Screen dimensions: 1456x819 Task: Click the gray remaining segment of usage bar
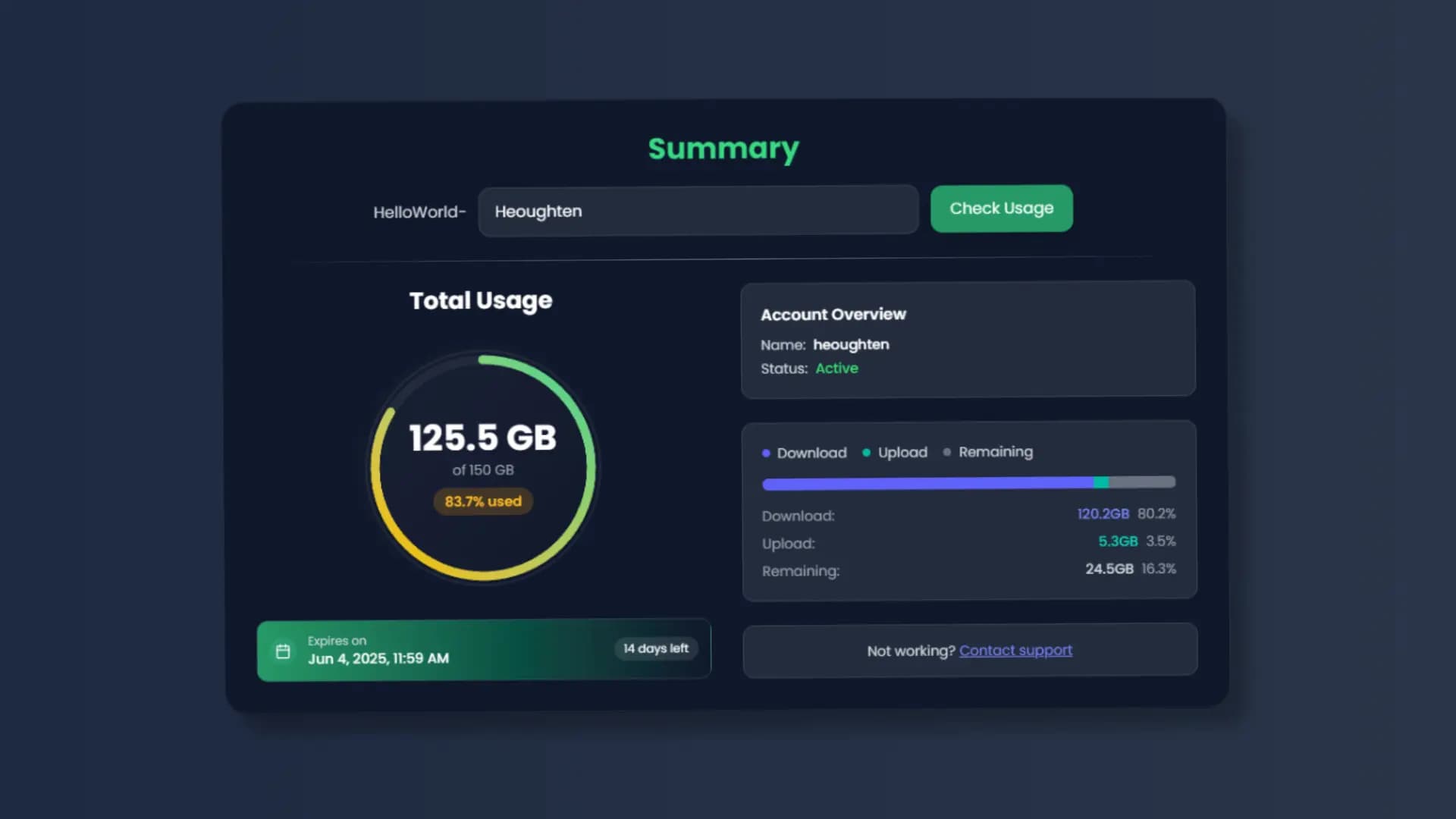1142,482
